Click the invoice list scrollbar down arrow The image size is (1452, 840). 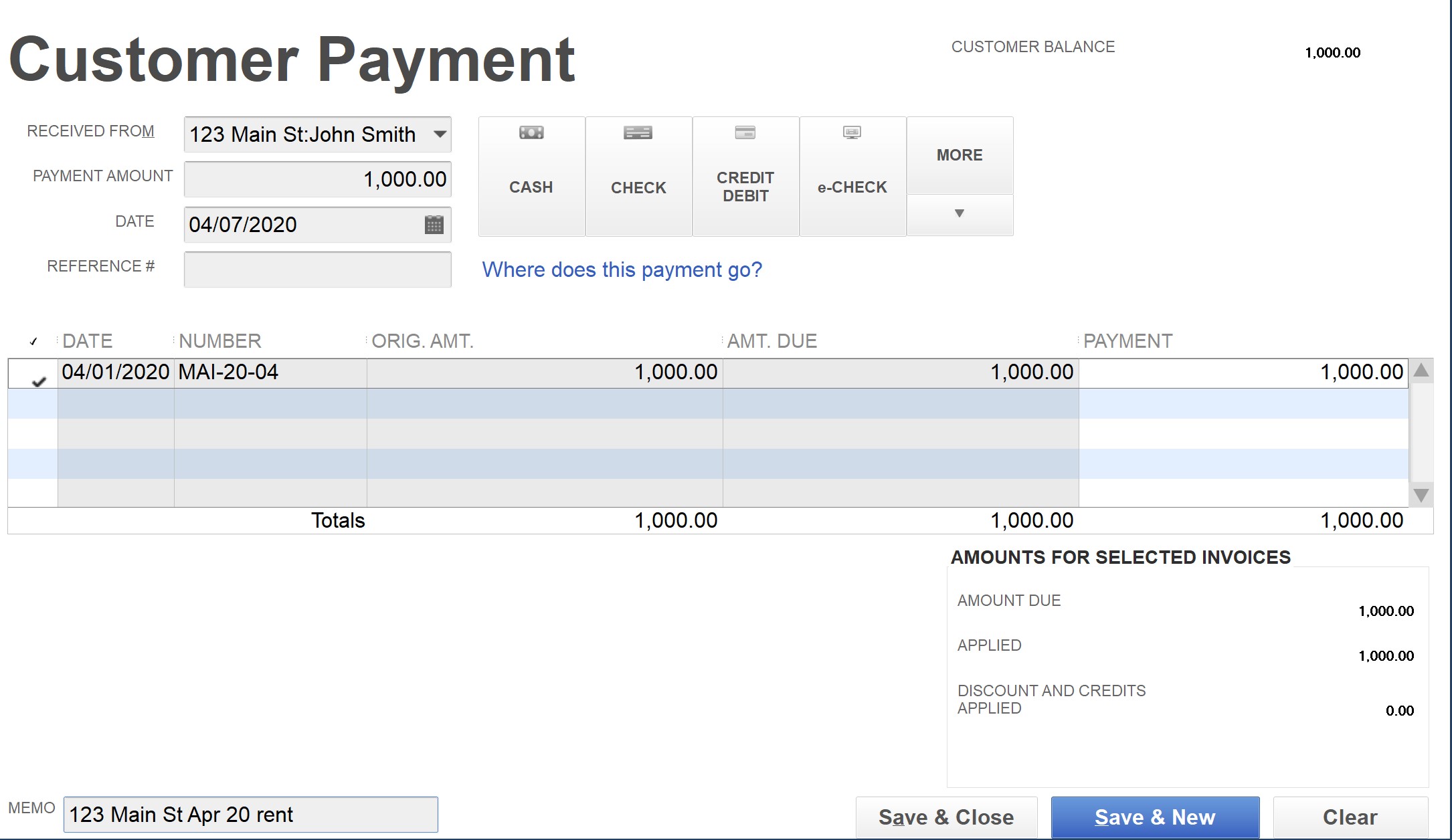pos(1421,496)
